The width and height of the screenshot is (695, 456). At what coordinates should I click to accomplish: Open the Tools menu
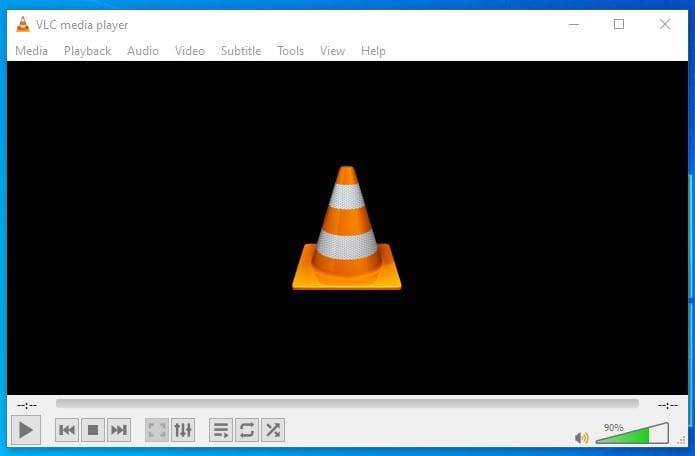pos(290,51)
